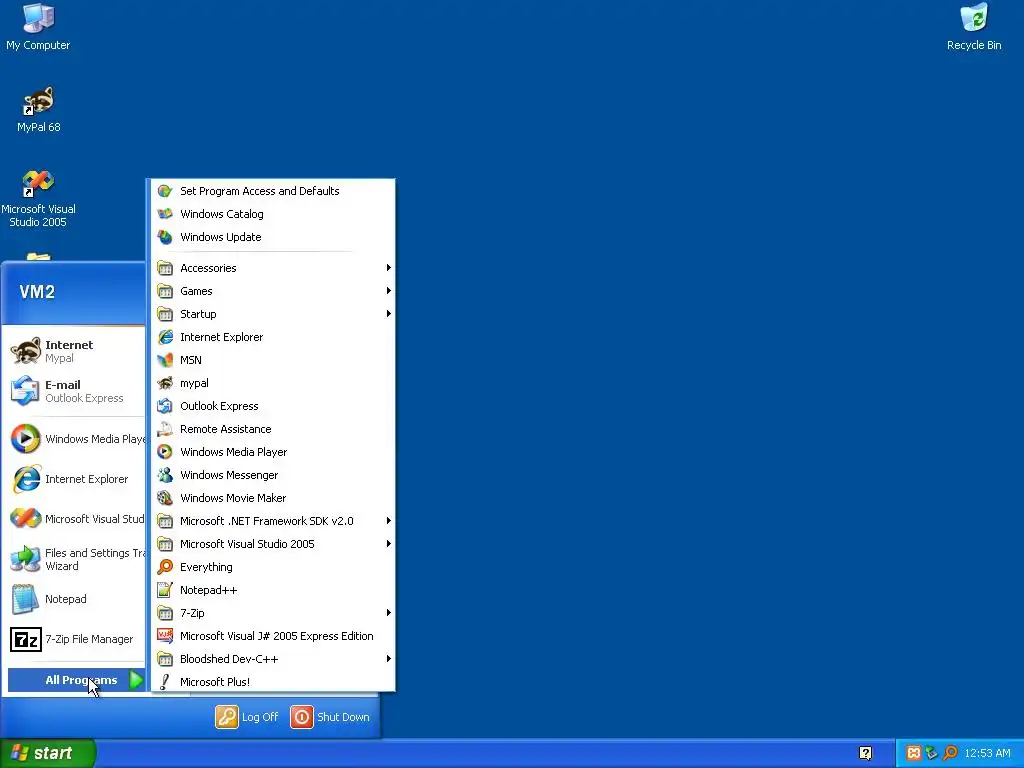Expand the Bloodshed Dev-C++ submenu
The width and height of the screenshot is (1024, 768).
[x=274, y=659]
